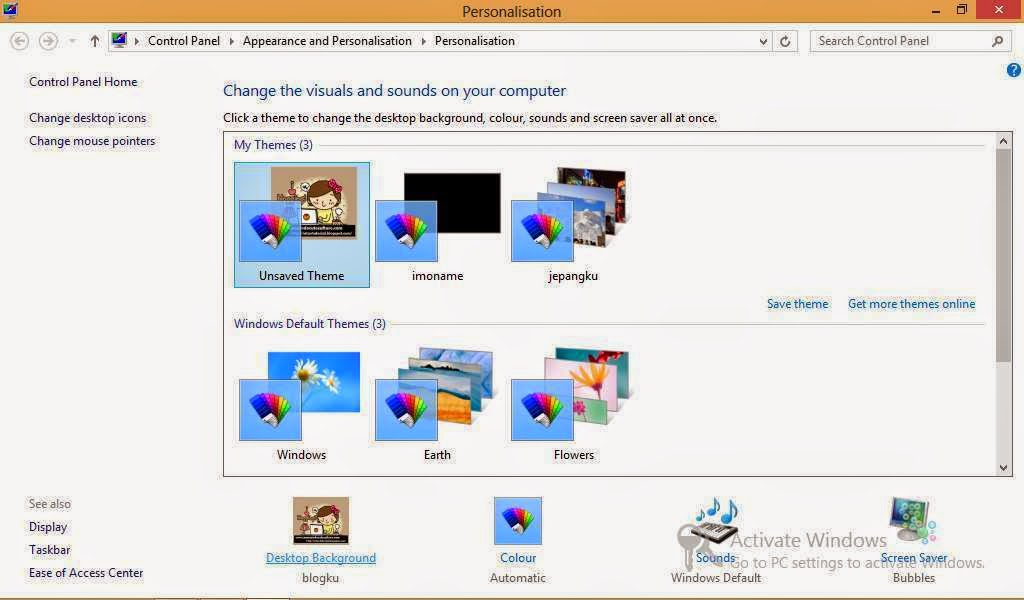This screenshot has width=1024, height=600.
Task: Open the Help question mark icon
Action: point(1013,70)
